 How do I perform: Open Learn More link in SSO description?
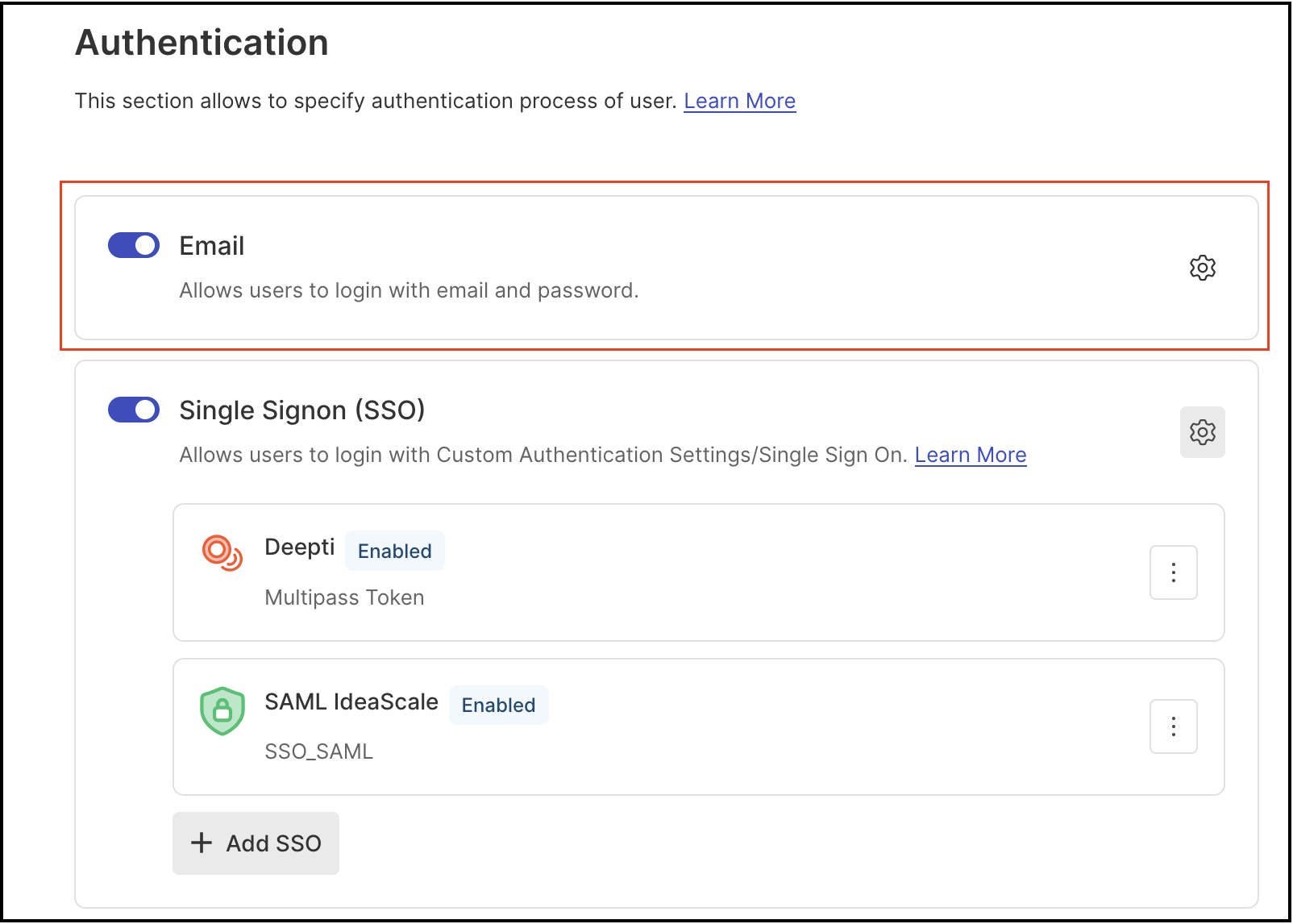tap(971, 455)
